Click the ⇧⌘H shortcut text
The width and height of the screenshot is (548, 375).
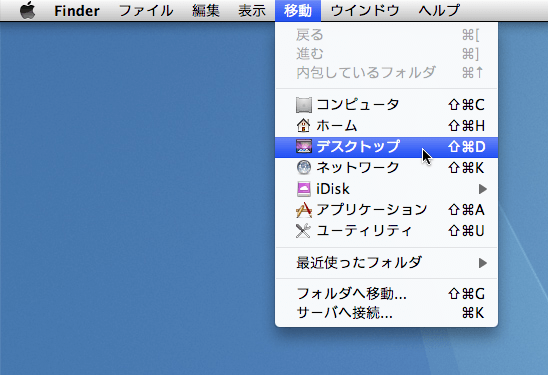point(467,126)
